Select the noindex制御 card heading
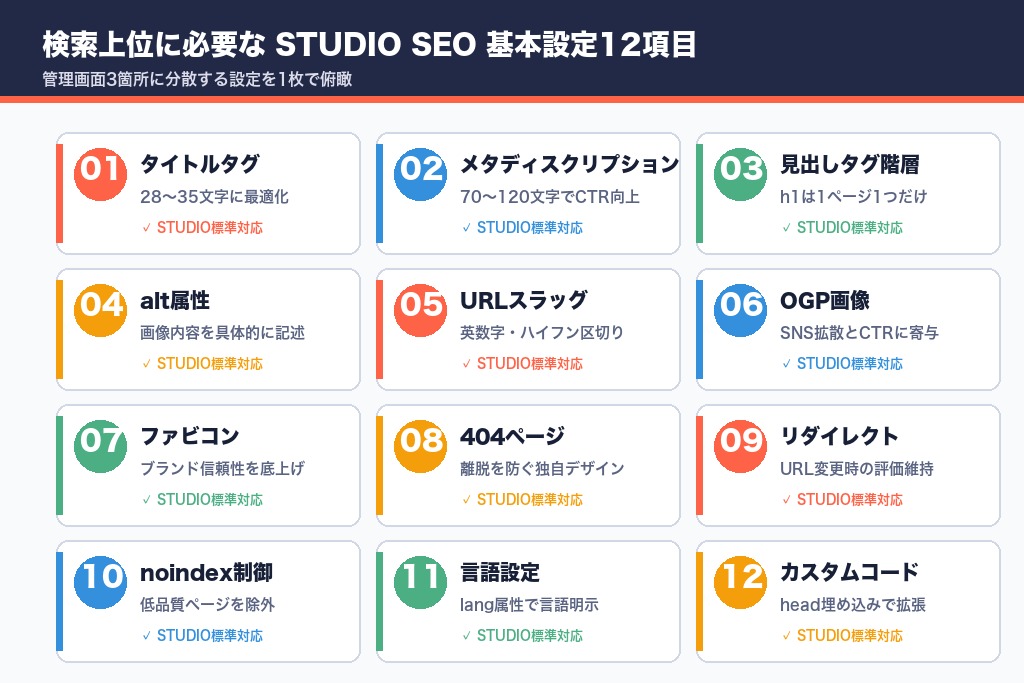 (x=206, y=573)
